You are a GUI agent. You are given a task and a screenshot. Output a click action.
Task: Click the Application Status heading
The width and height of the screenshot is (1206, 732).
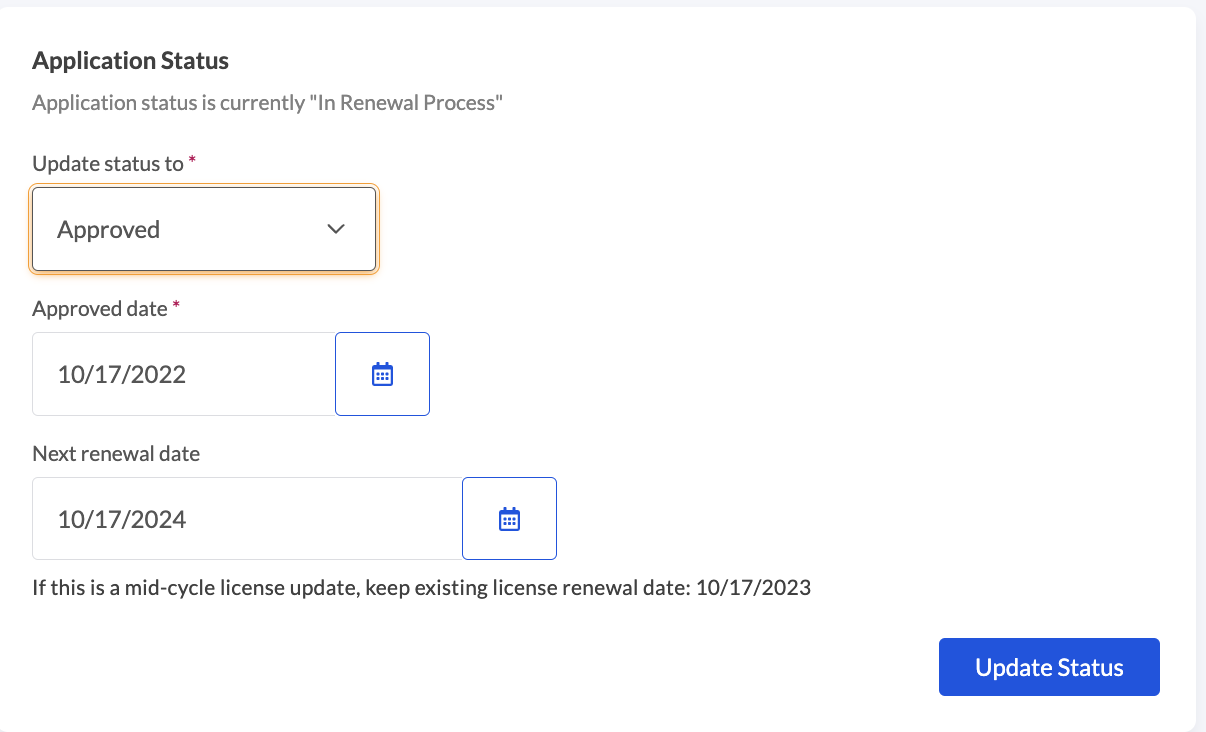tap(130, 61)
